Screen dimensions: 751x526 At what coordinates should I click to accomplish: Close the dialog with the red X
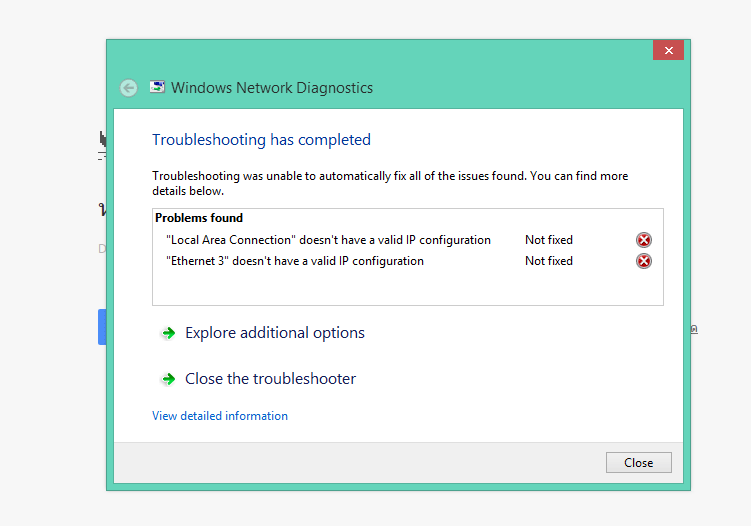668,50
